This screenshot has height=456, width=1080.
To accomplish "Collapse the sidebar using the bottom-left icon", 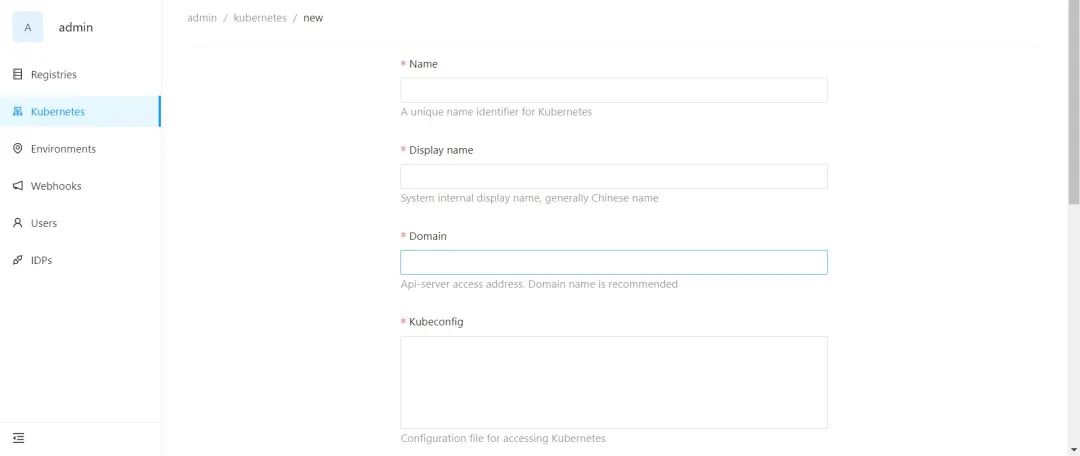I will [x=18, y=438].
